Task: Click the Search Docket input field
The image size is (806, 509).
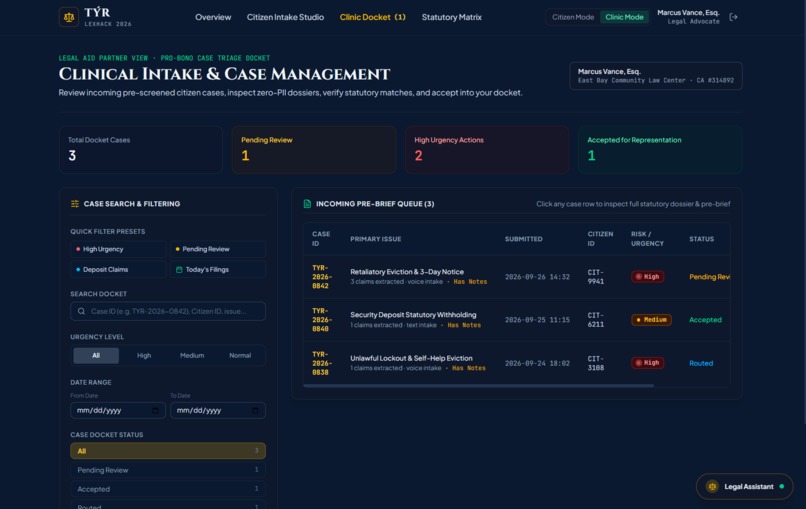Action: click(x=168, y=311)
